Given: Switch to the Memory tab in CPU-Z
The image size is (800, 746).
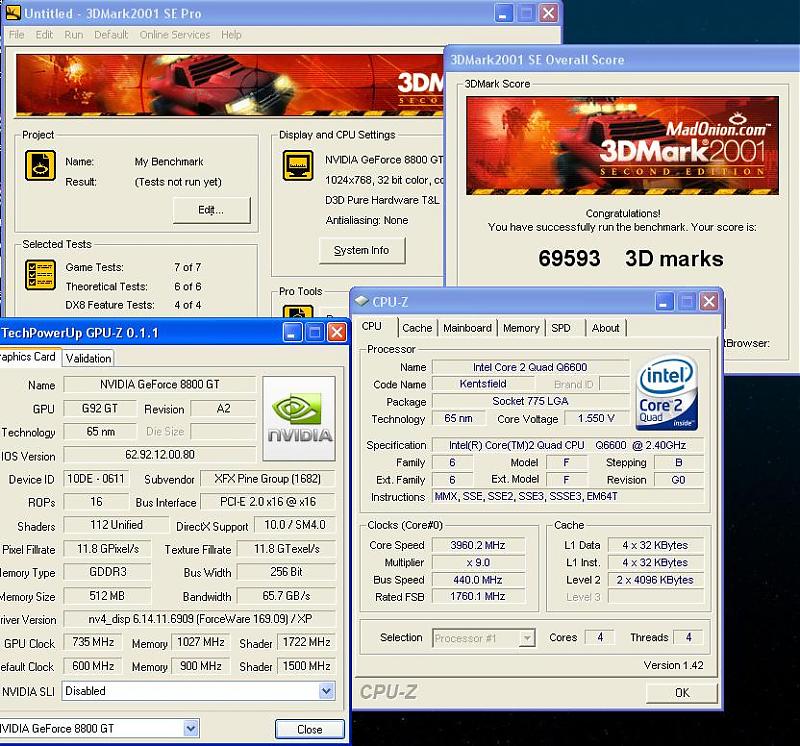Looking at the screenshot, I should click(521, 328).
